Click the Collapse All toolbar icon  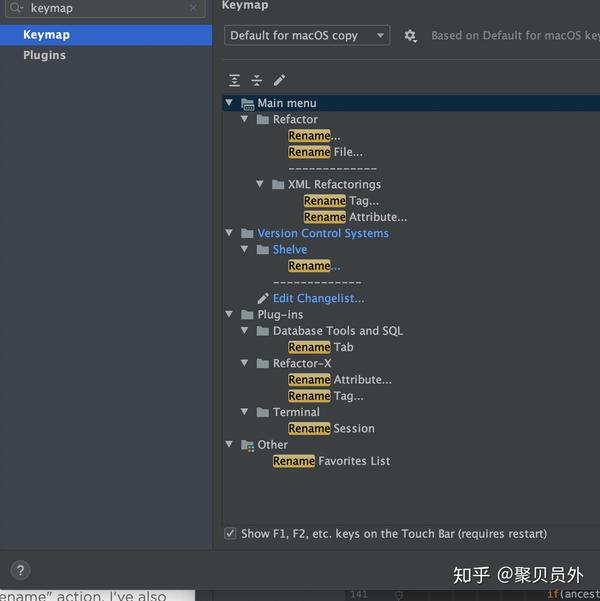coord(256,80)
